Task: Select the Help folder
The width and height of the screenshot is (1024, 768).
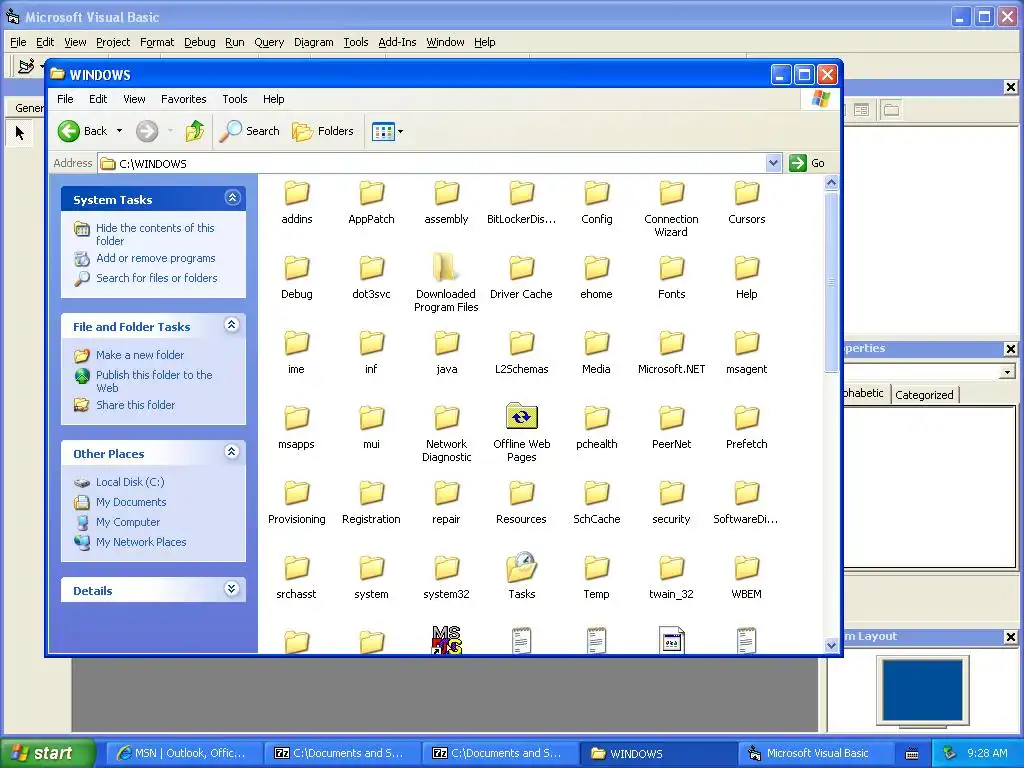Action: click(746, 278)
